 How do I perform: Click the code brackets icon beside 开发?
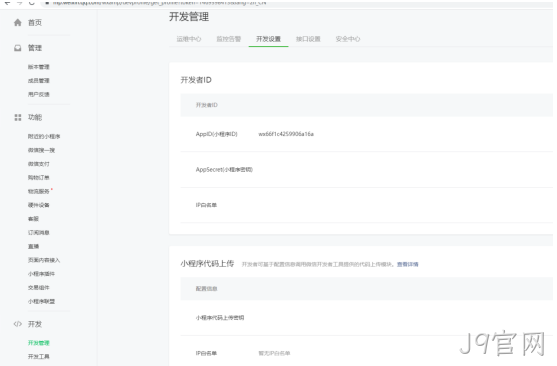(17, 324)
